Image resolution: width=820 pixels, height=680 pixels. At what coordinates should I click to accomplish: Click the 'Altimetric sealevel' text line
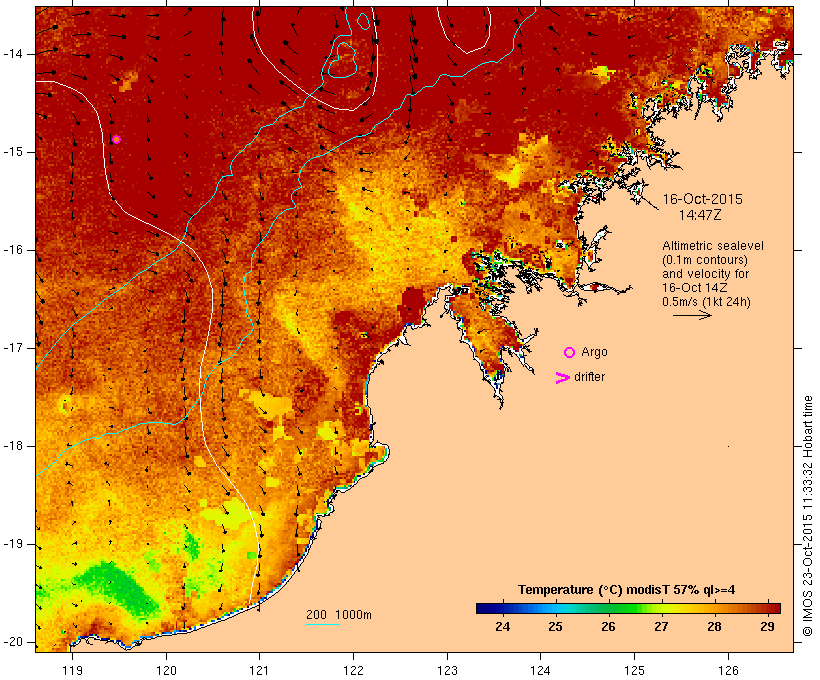click(713, 246)
